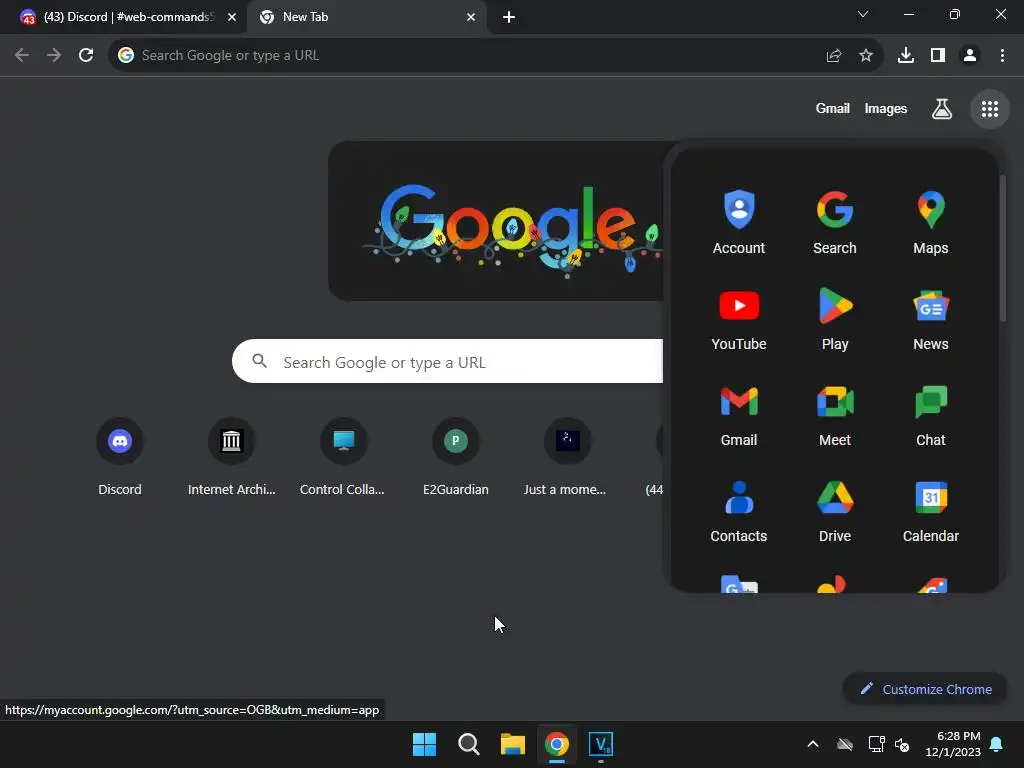Open a new tab with plus button
Viewport: 1024px width, 768px height.
point(509,17)
